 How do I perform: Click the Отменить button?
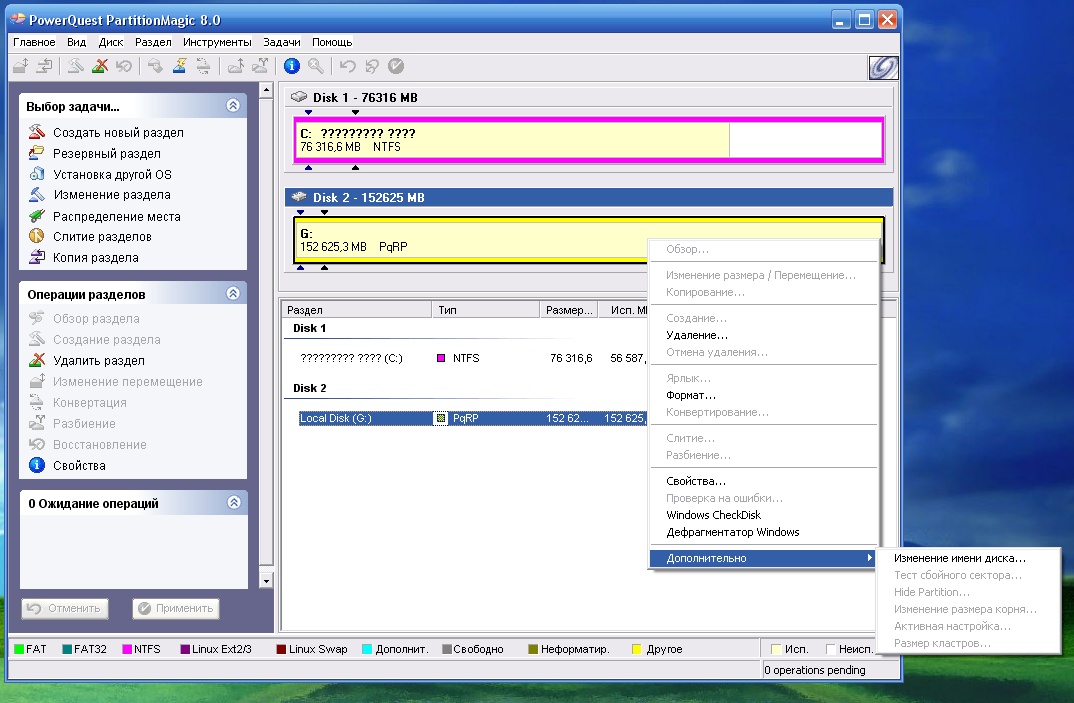point(65,608)
